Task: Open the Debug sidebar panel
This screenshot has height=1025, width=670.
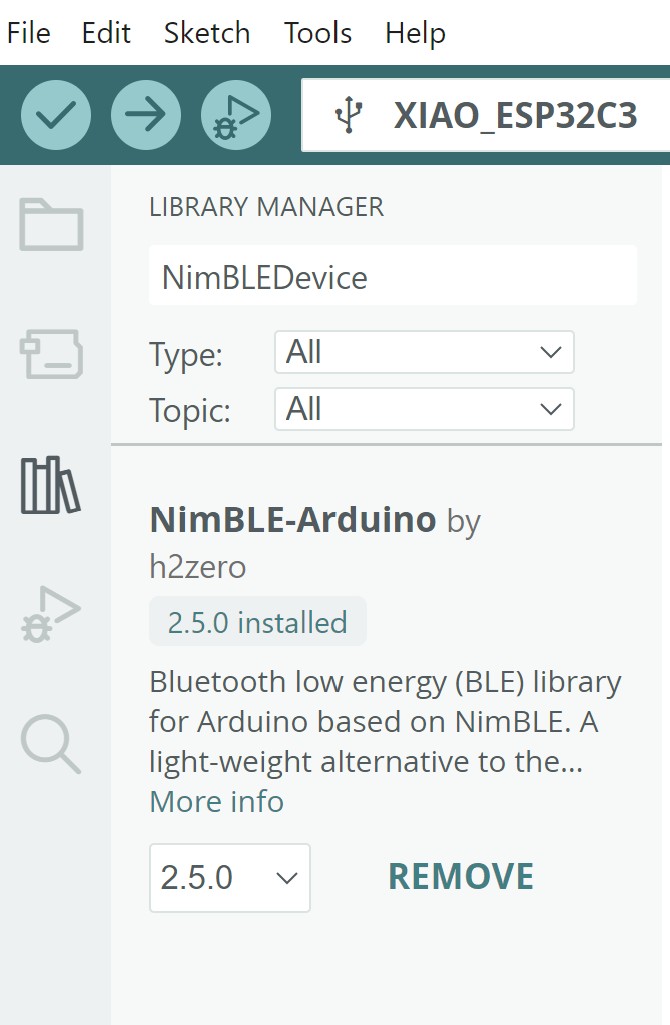Action: (x=51, y=613)
